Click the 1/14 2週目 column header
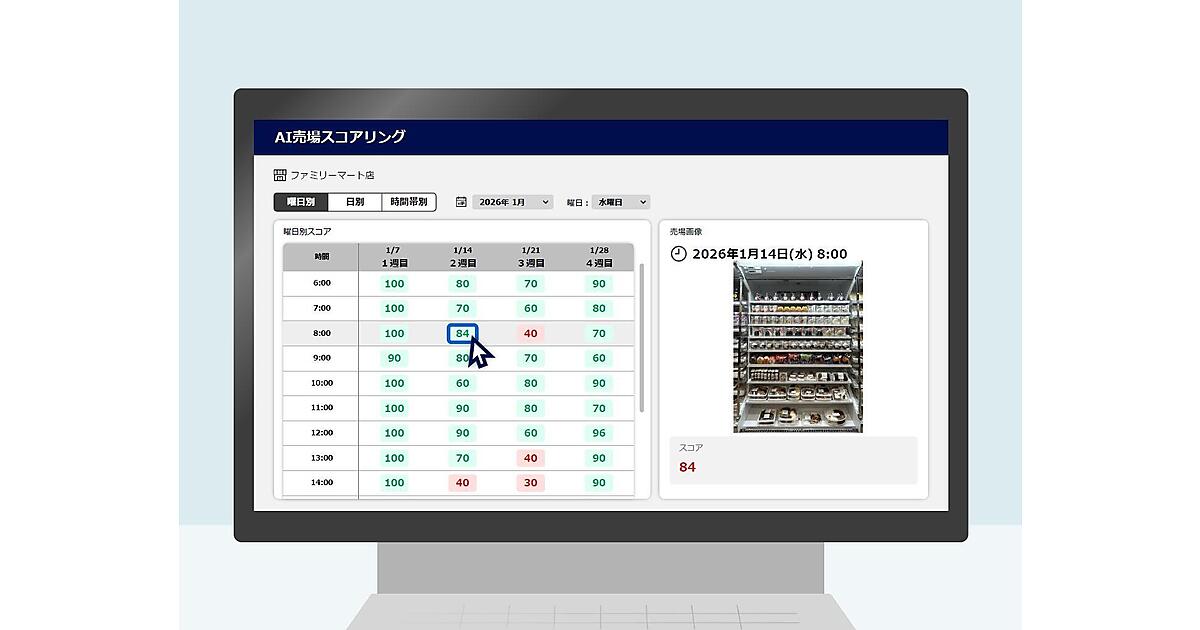Screen dimensions: 1200x630 click(462, 257)
